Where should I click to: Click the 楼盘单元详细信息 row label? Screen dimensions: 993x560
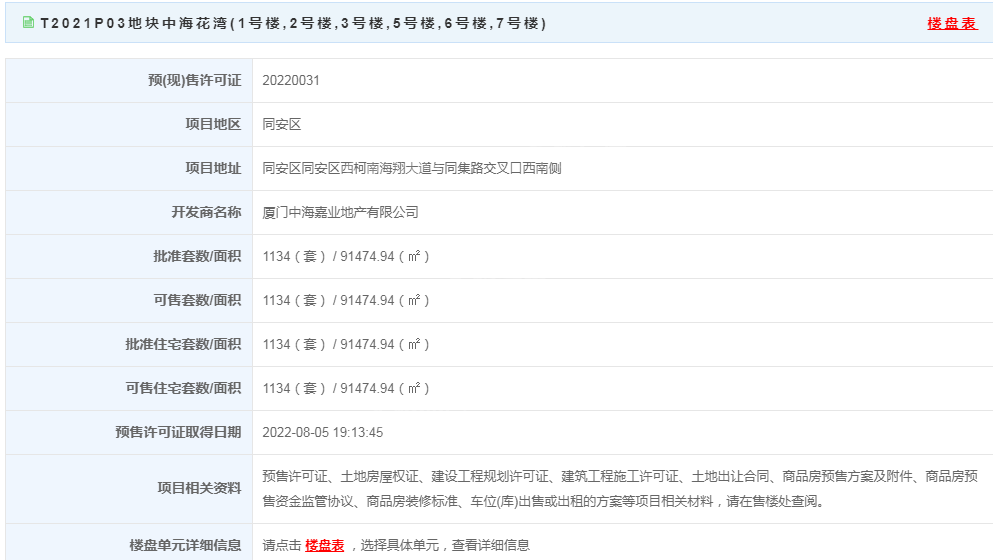185,545
